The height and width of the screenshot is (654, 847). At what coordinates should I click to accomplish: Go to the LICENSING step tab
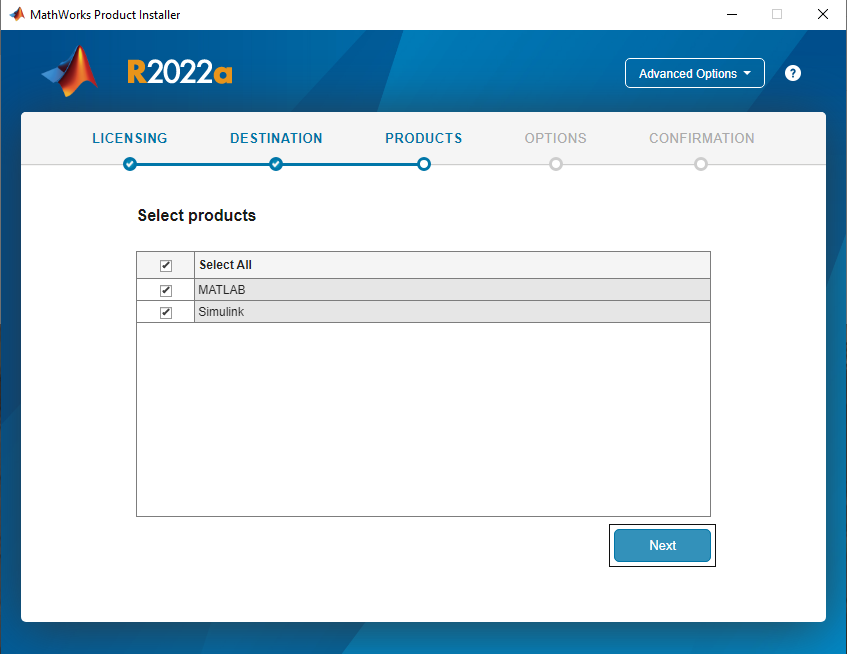click(130, 138)
